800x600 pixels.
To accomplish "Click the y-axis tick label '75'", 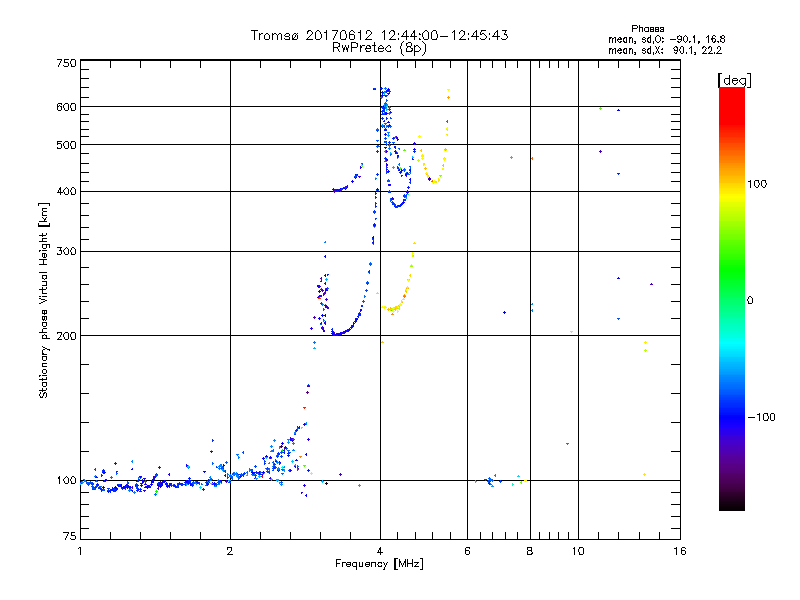I will coord(70,536).
